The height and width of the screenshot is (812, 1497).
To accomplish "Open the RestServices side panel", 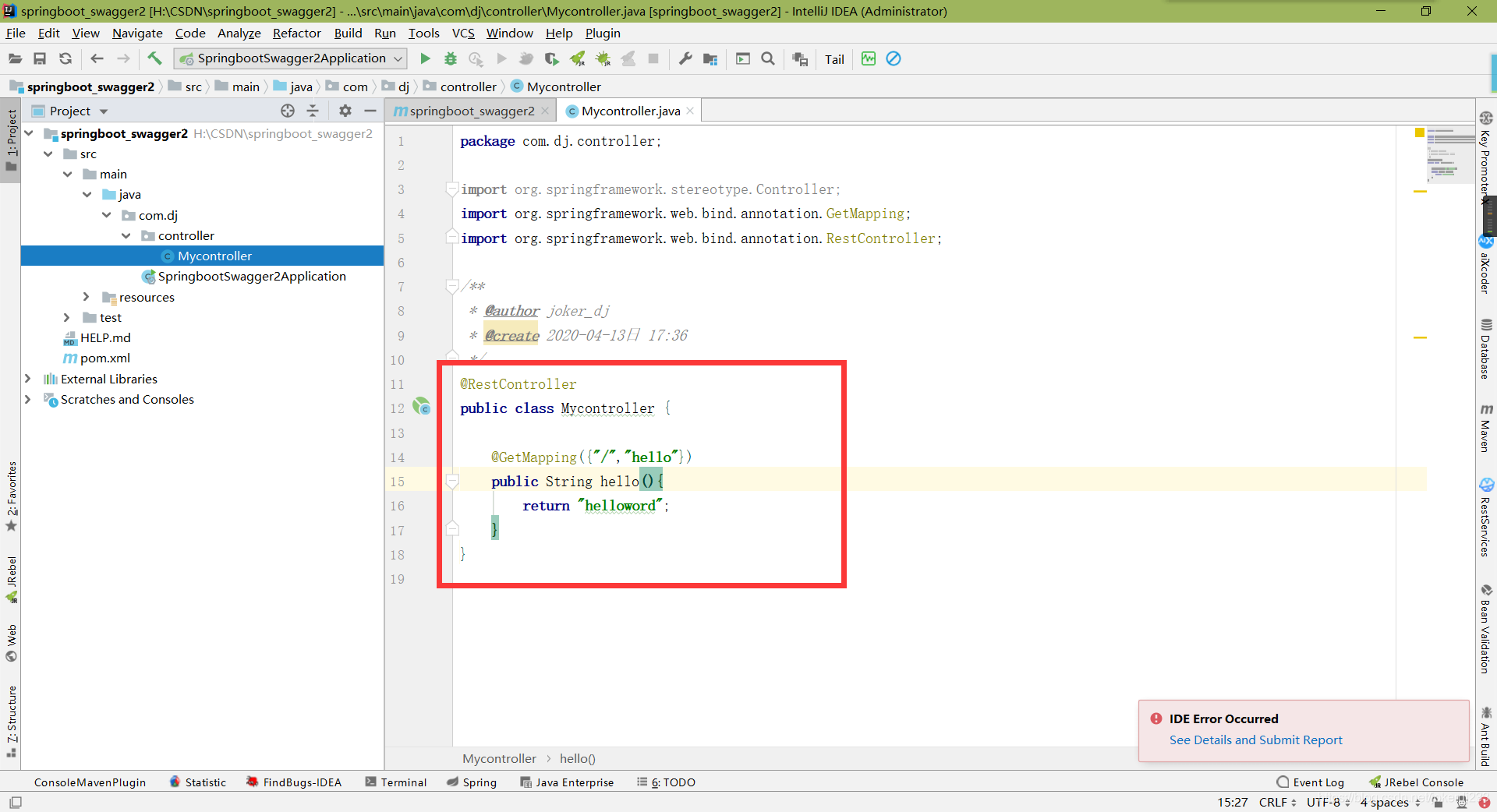I will [1486, 517].
